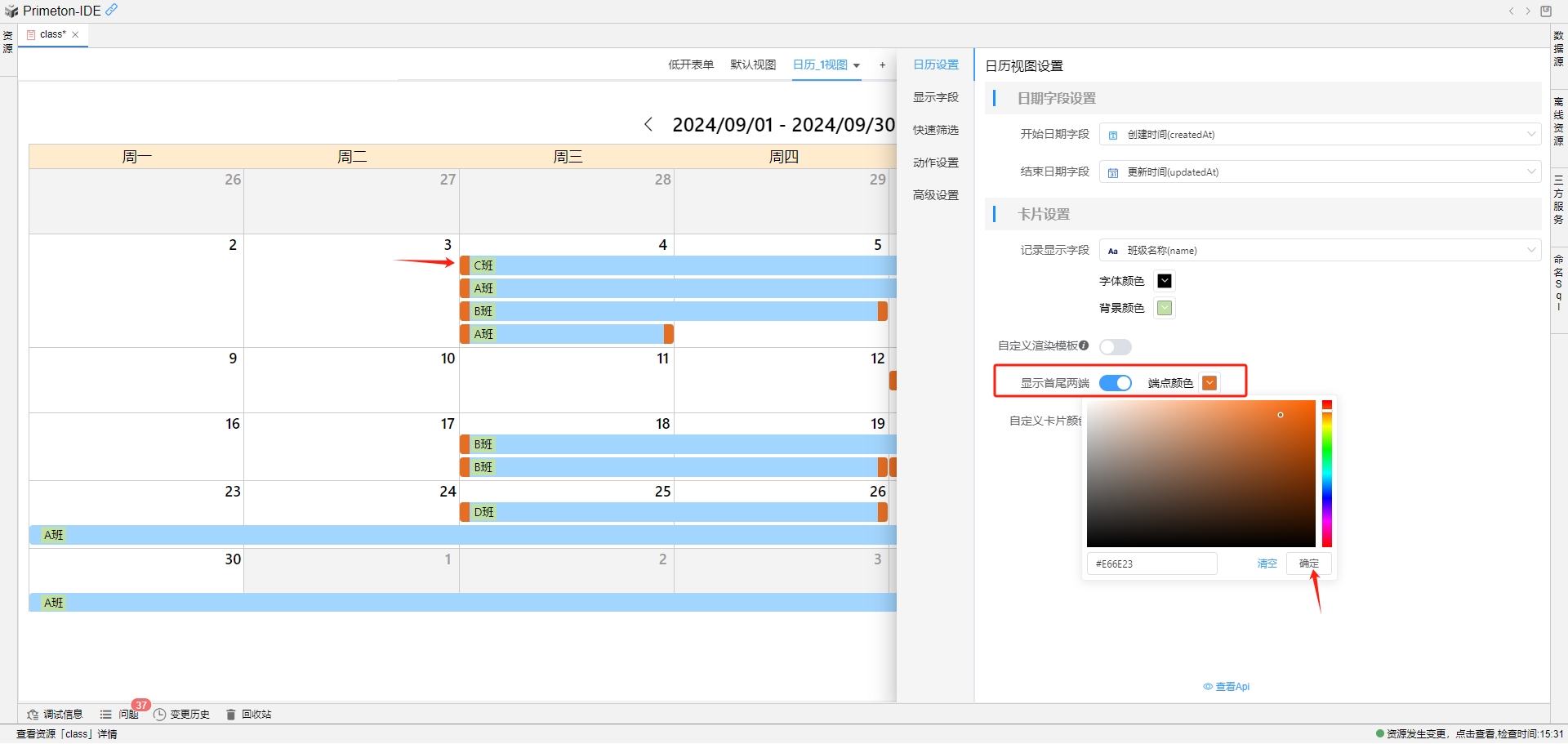Switch to the 默认视图 tab

coord(752,65)
